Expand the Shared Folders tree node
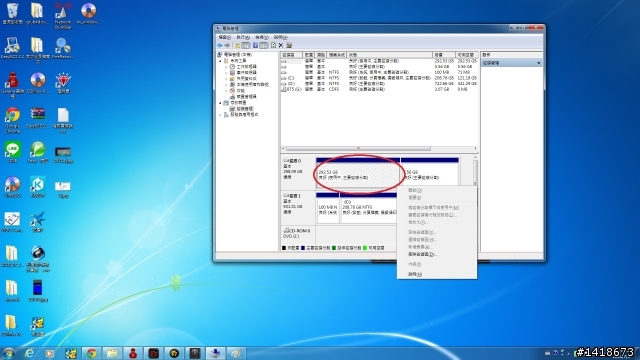640x360 pixels. tap(227, 78)
